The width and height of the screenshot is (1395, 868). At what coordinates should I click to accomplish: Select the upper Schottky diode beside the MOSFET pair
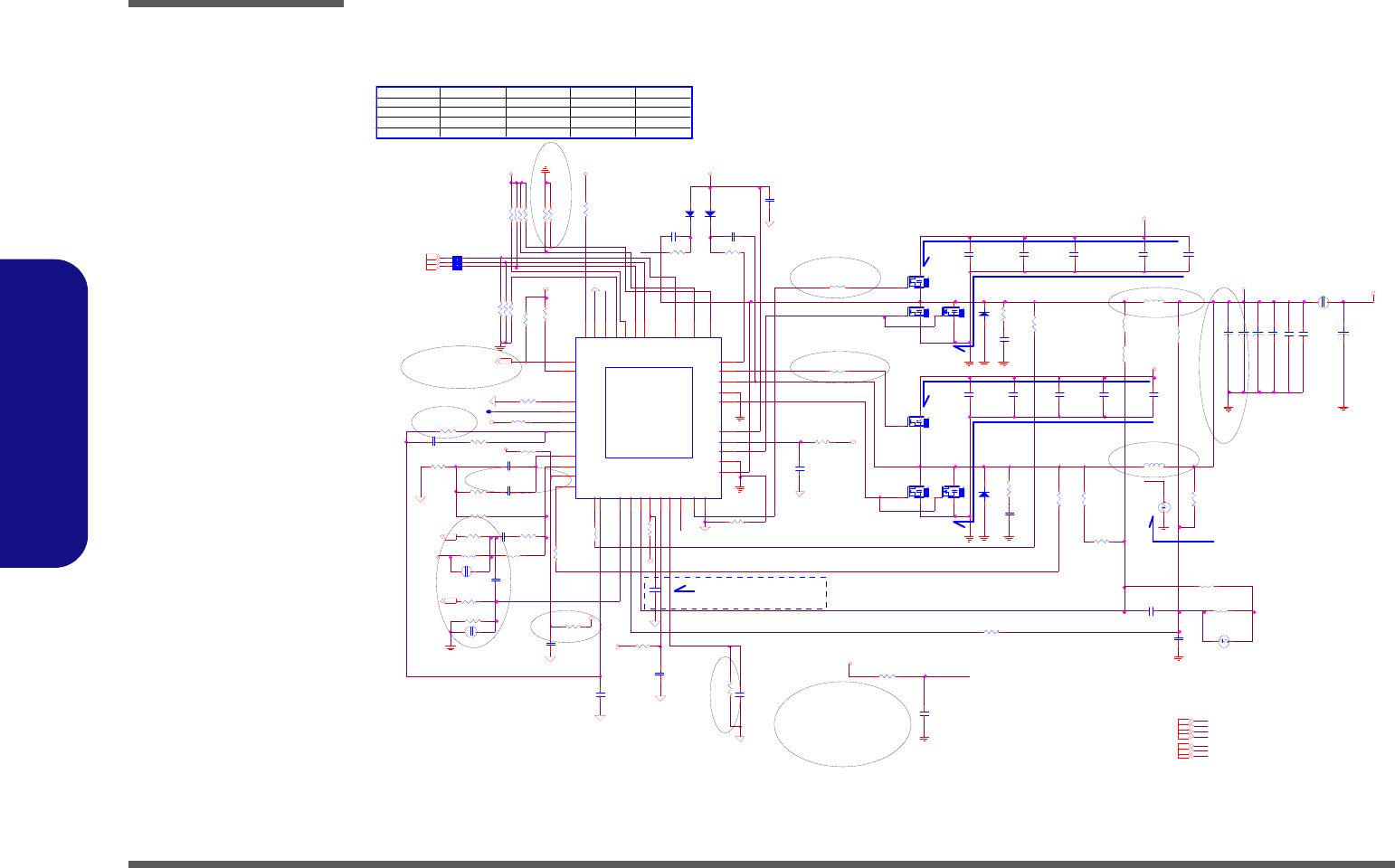click(x=984, y=314)
